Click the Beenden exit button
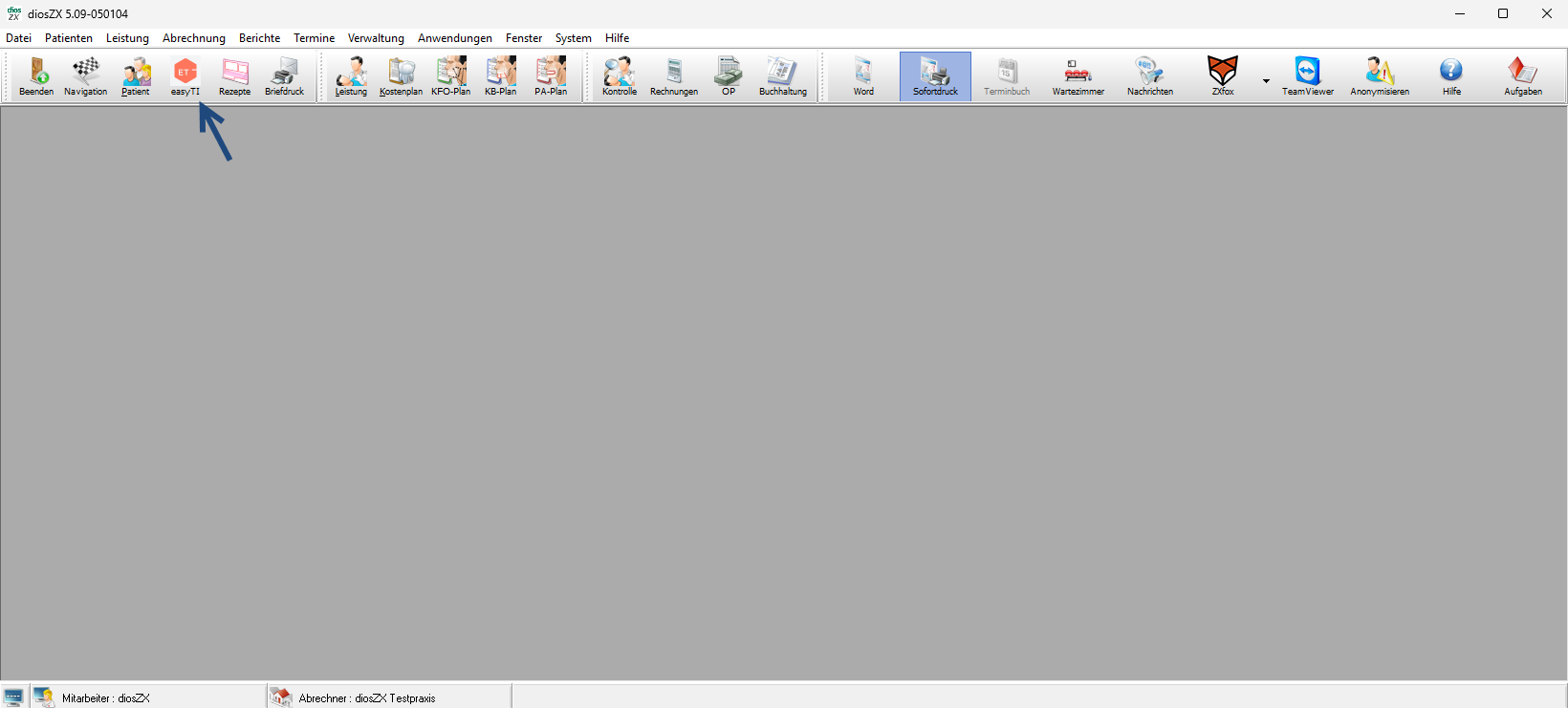Image resolution: width=1568 pixels, height=708 pixels. (36, 75)
